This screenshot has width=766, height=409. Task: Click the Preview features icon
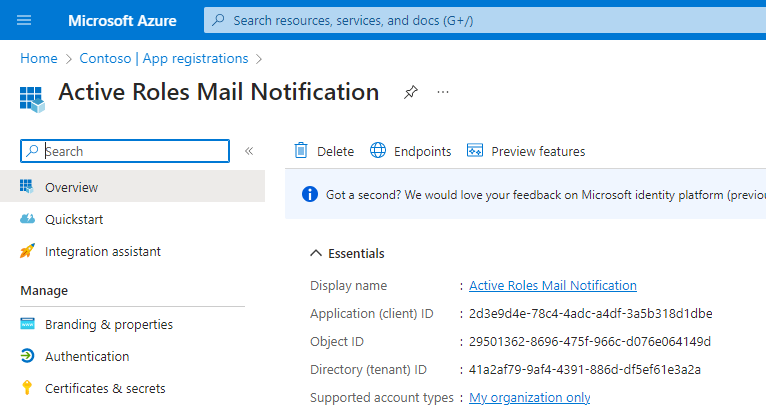[x=475, y=151]
